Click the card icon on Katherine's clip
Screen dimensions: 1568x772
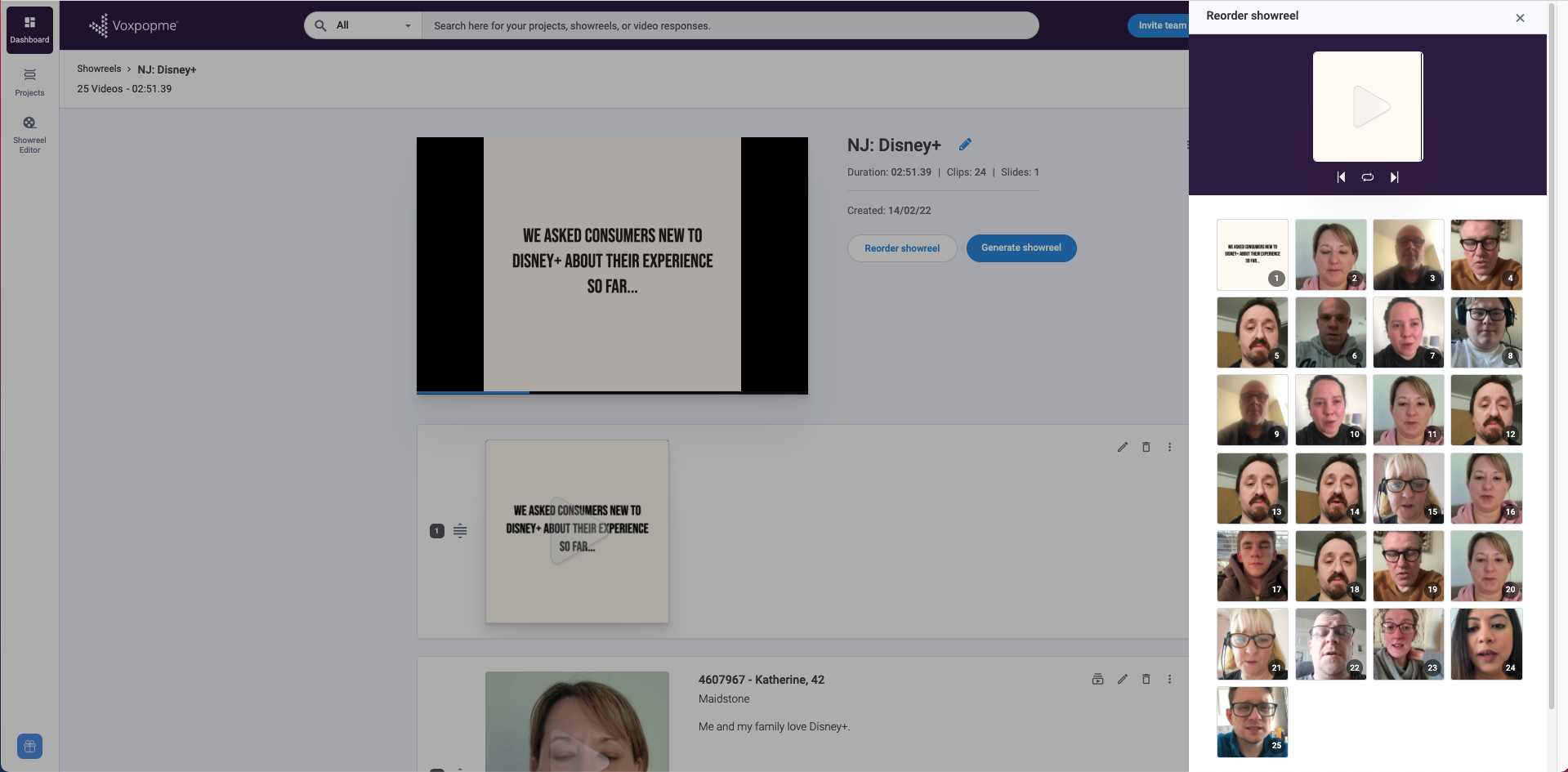pos(1098,679)
